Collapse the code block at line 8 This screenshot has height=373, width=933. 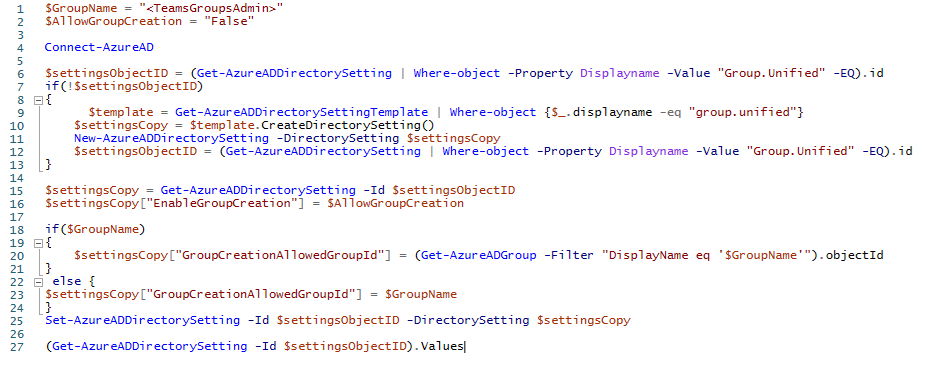click(38, 100)
